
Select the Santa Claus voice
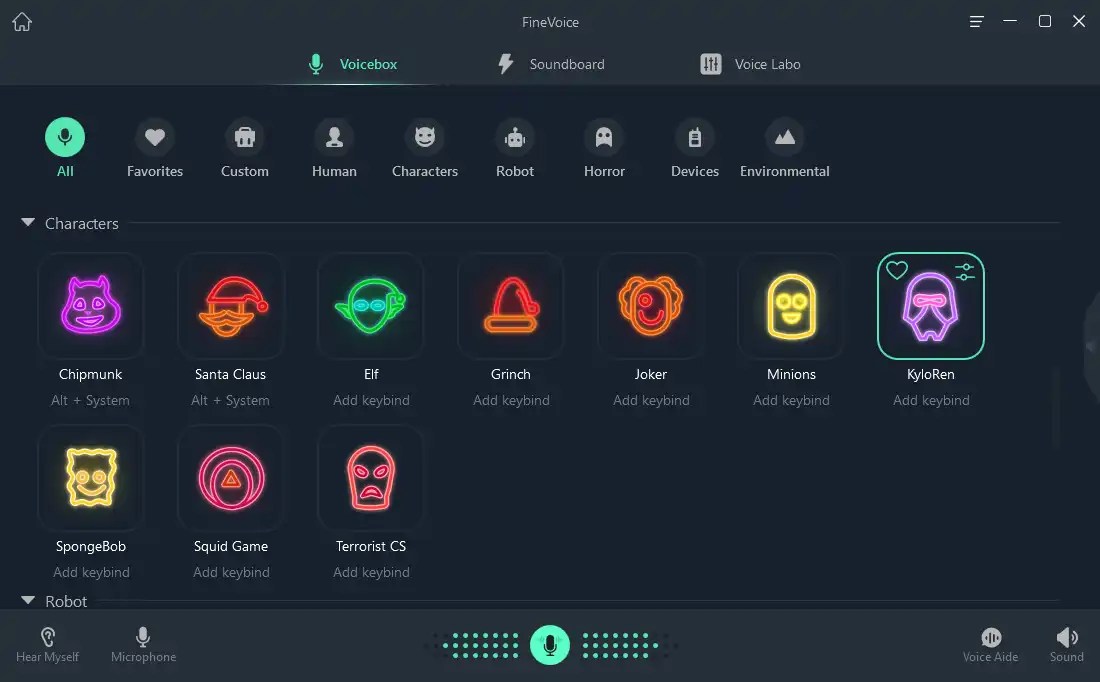tap(231, 306)
